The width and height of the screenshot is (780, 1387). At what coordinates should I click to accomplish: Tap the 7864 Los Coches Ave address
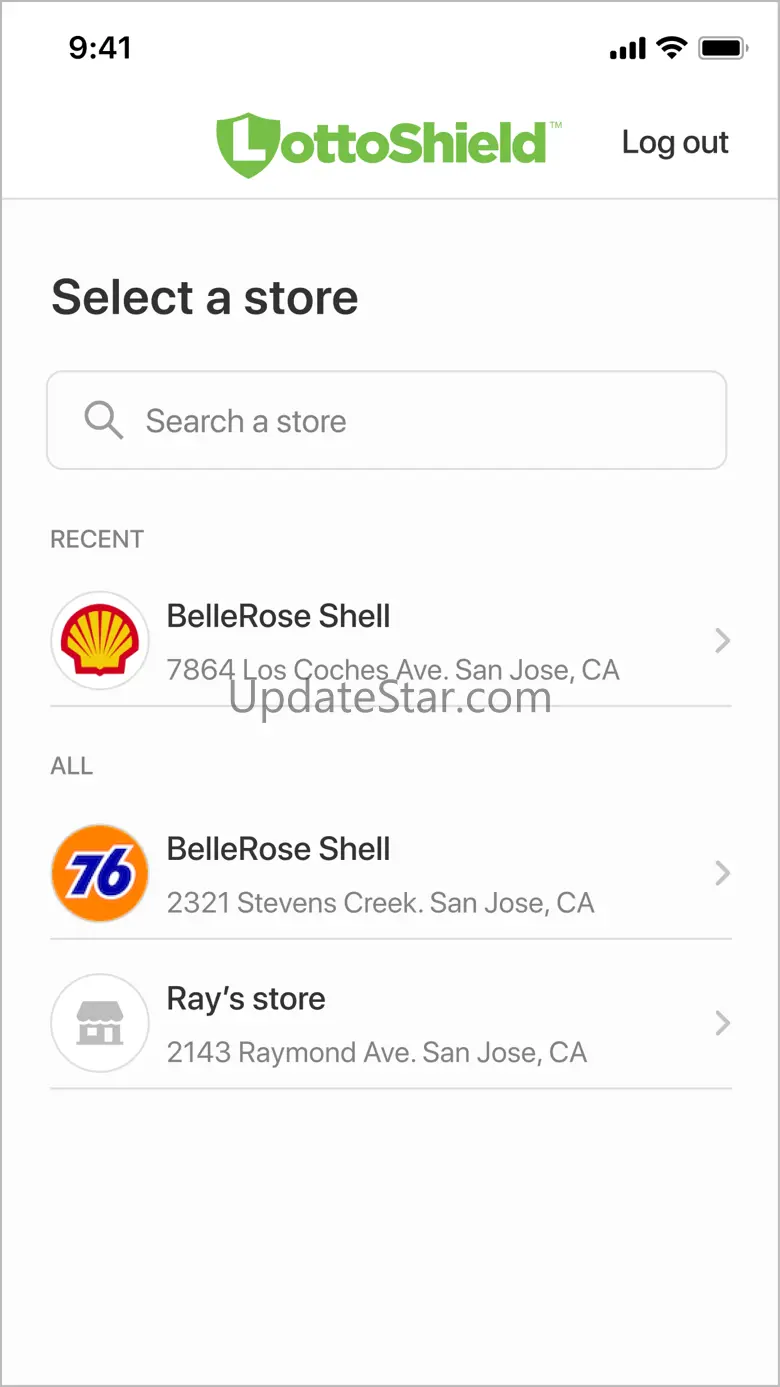point(393,669)
